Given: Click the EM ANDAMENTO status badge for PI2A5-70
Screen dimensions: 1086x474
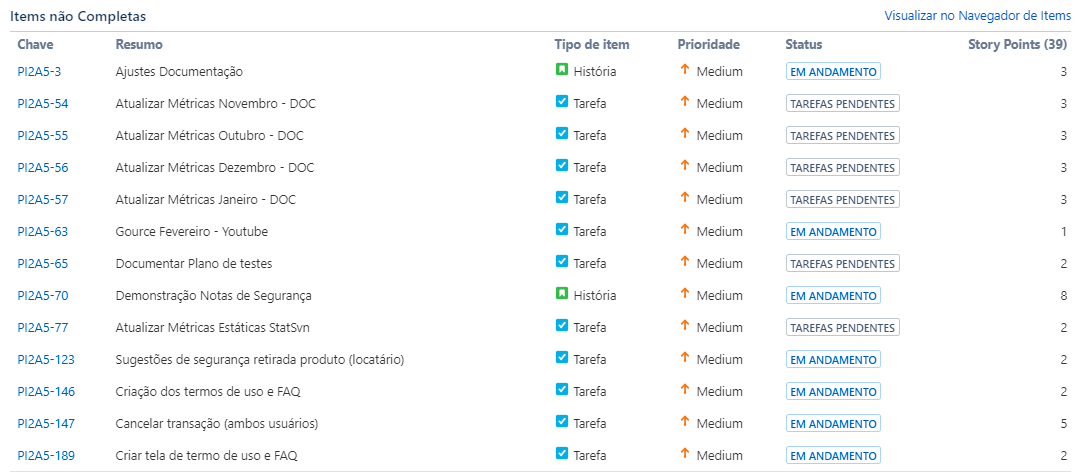Looking at the screenshot, I should click(833, 296).
